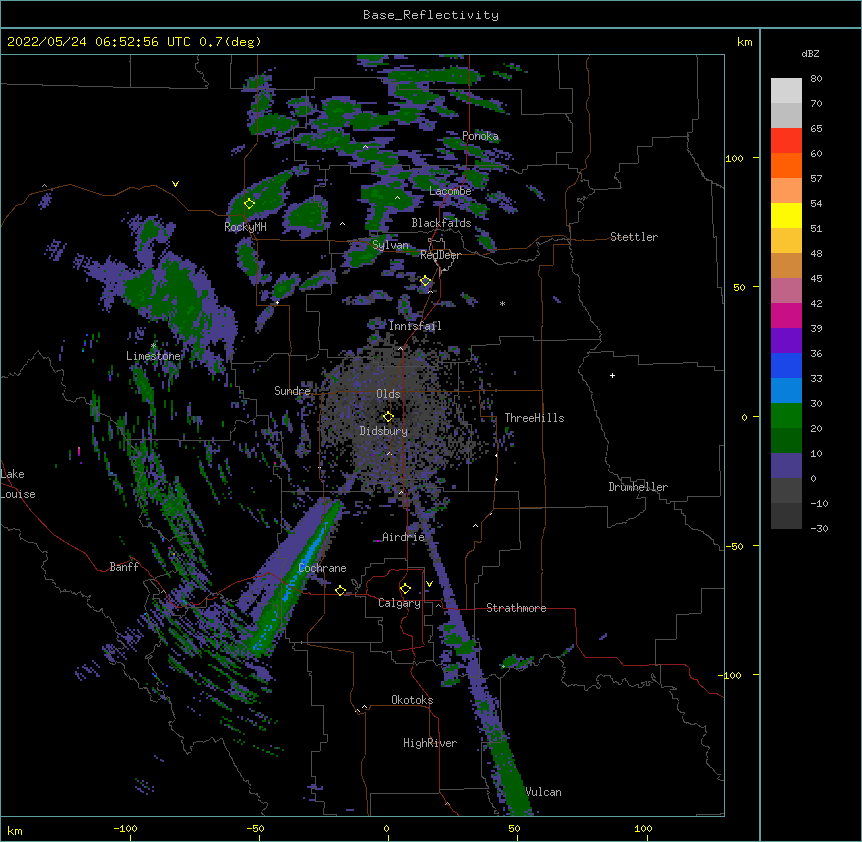Pick the bright yellow 54 dBZ legend swatch
The width and height of the screenshot is (862, 842).
pos(786,215)
